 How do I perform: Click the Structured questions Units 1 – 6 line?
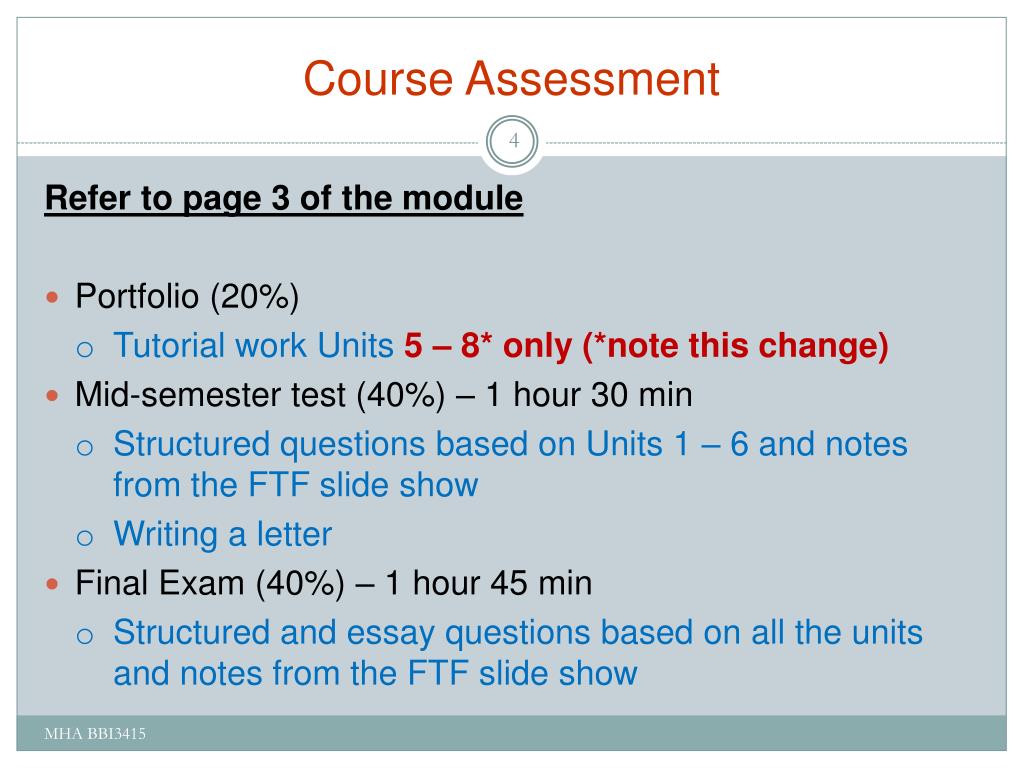point(510,445)
